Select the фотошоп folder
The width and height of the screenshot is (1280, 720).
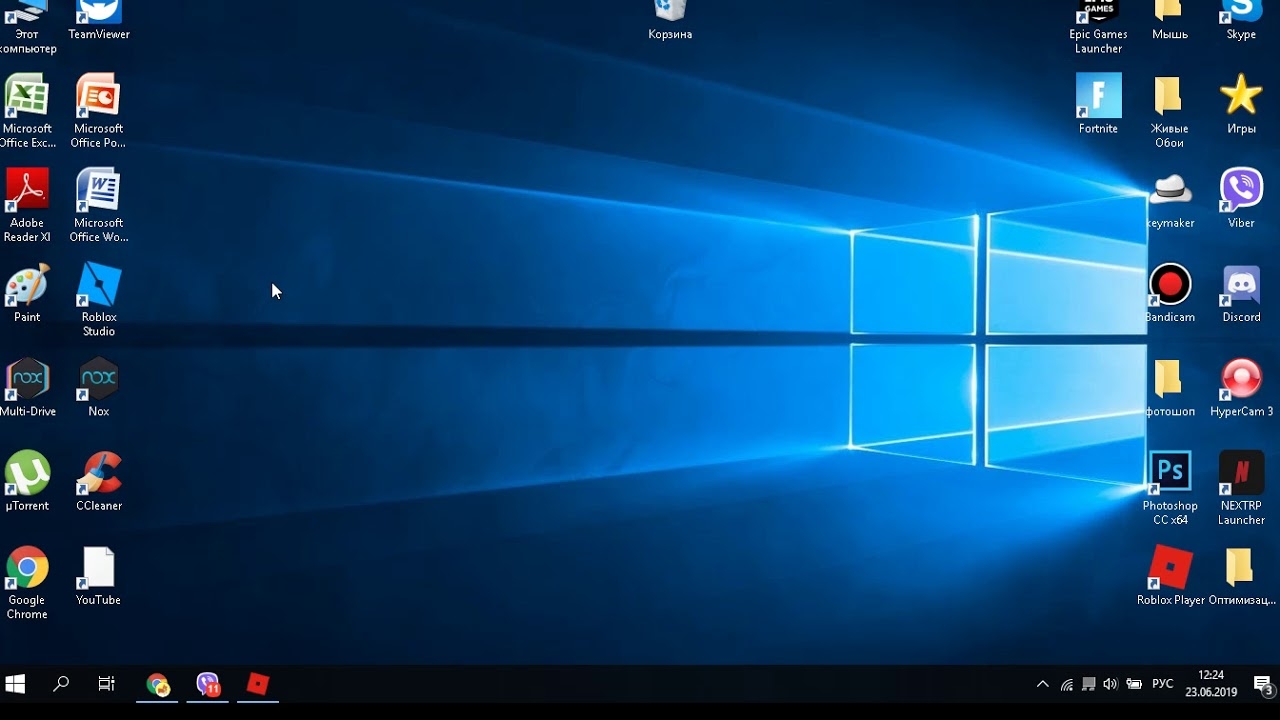click(x=1169, y=387)
